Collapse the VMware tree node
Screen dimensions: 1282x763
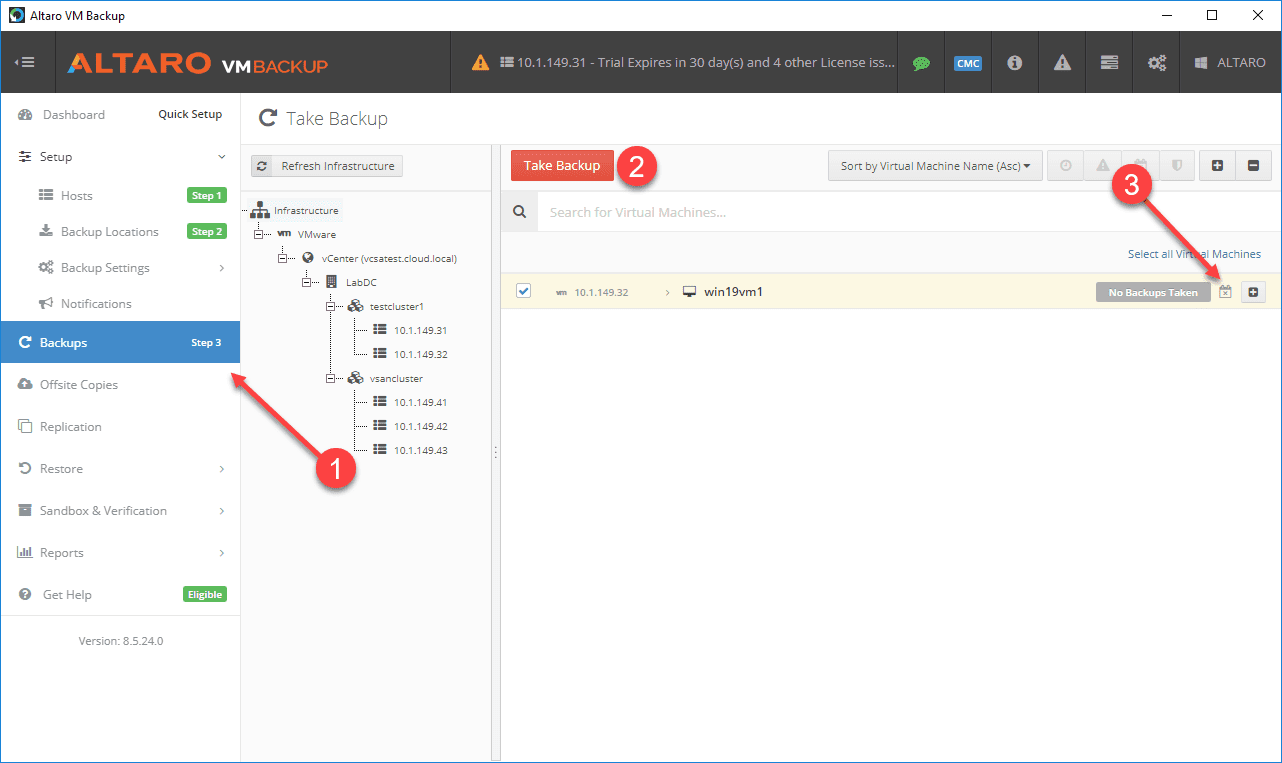260,234
